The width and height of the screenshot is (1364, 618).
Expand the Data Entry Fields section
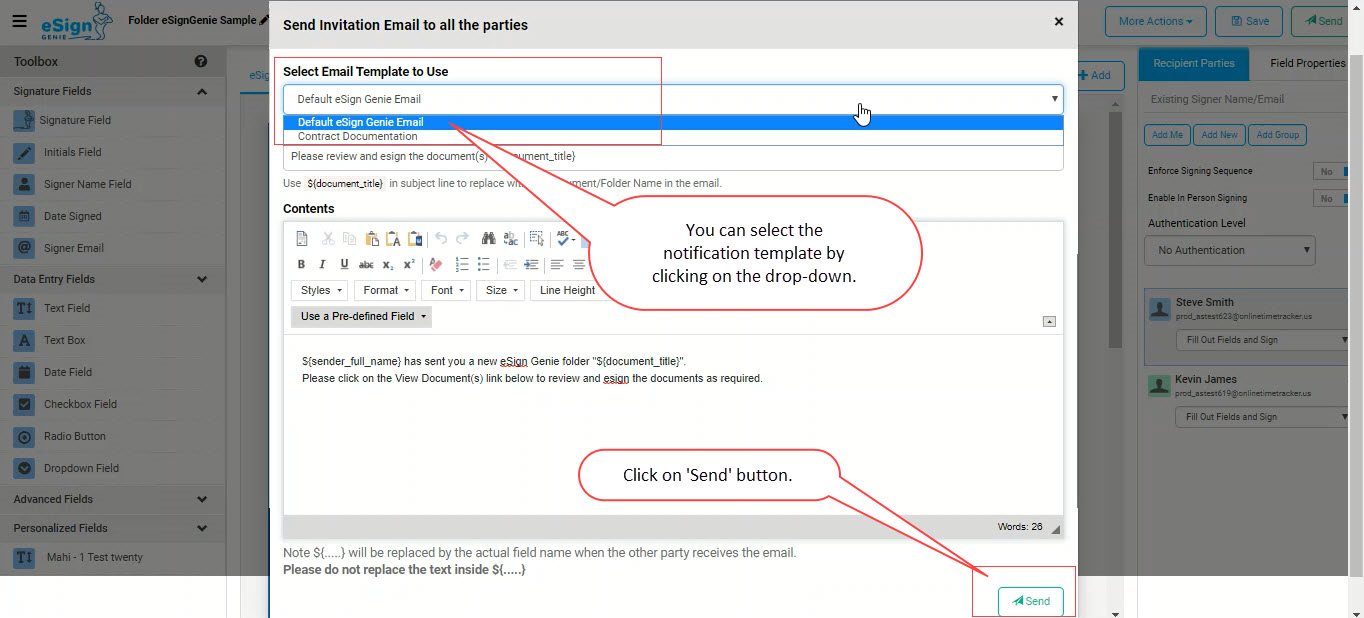(x=202, y=280)
